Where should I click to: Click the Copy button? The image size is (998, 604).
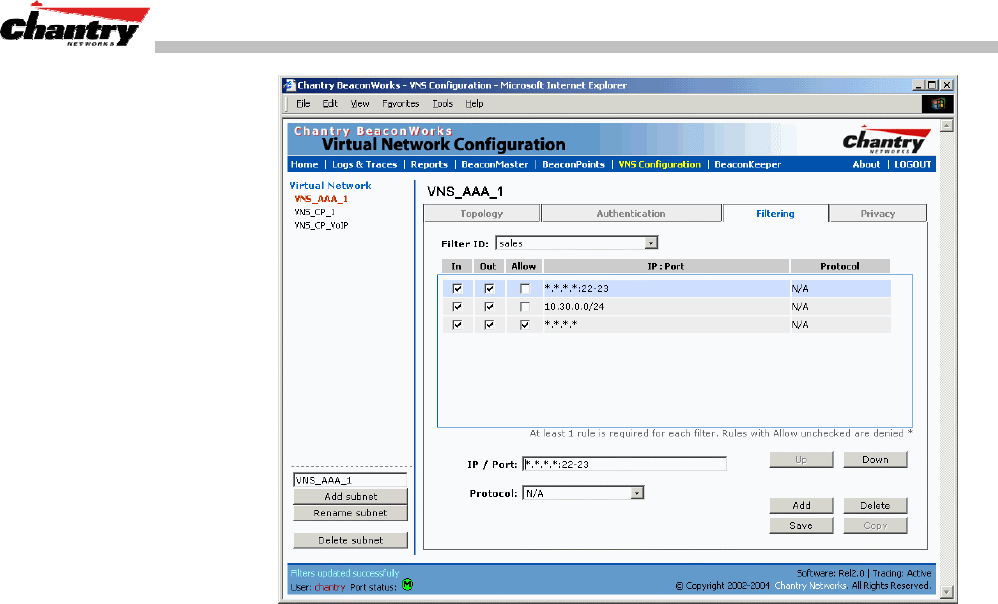click(875, 526)
